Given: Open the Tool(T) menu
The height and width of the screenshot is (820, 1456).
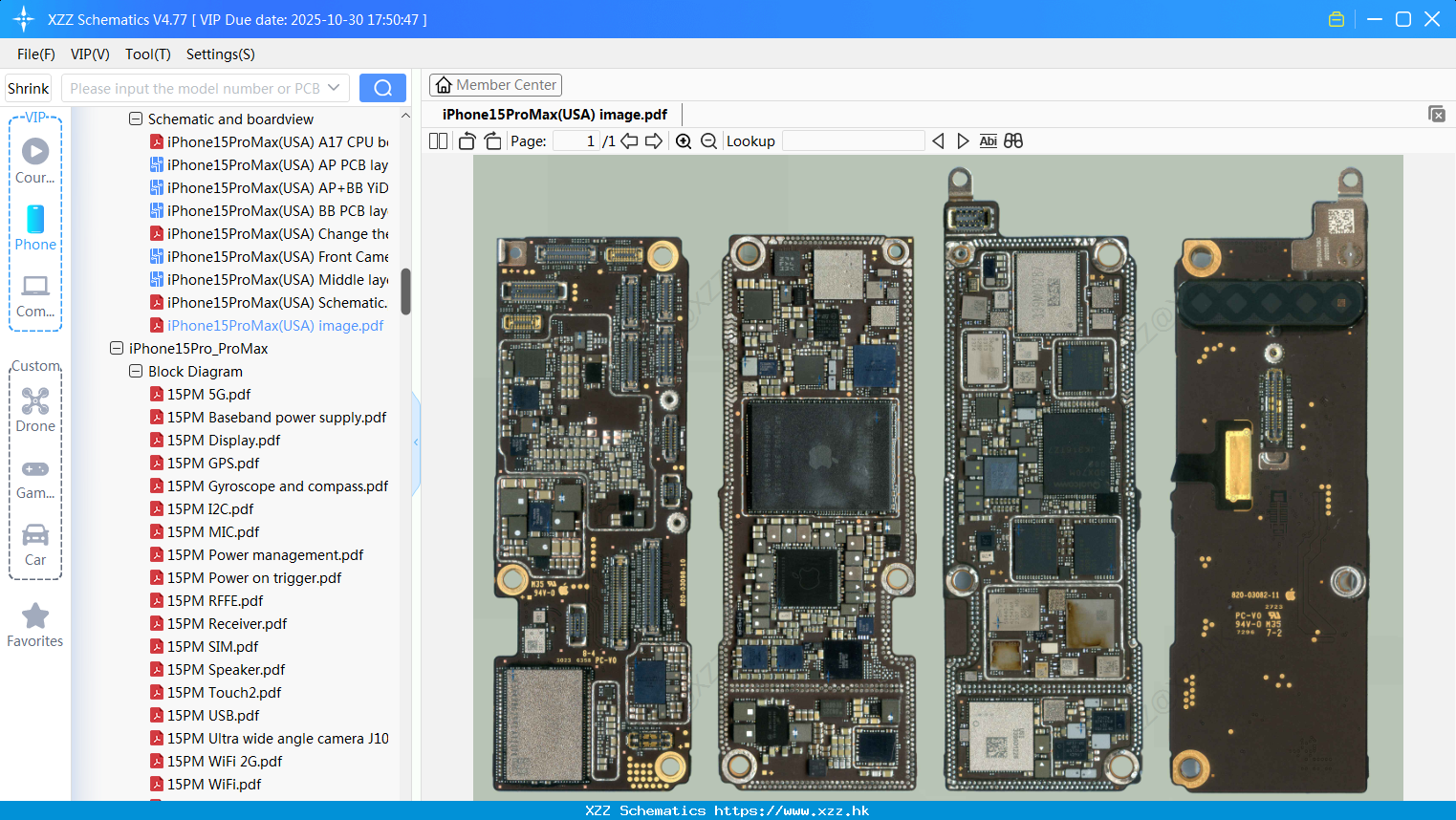Looking at the screenshot, I should [x=148, y=54].
